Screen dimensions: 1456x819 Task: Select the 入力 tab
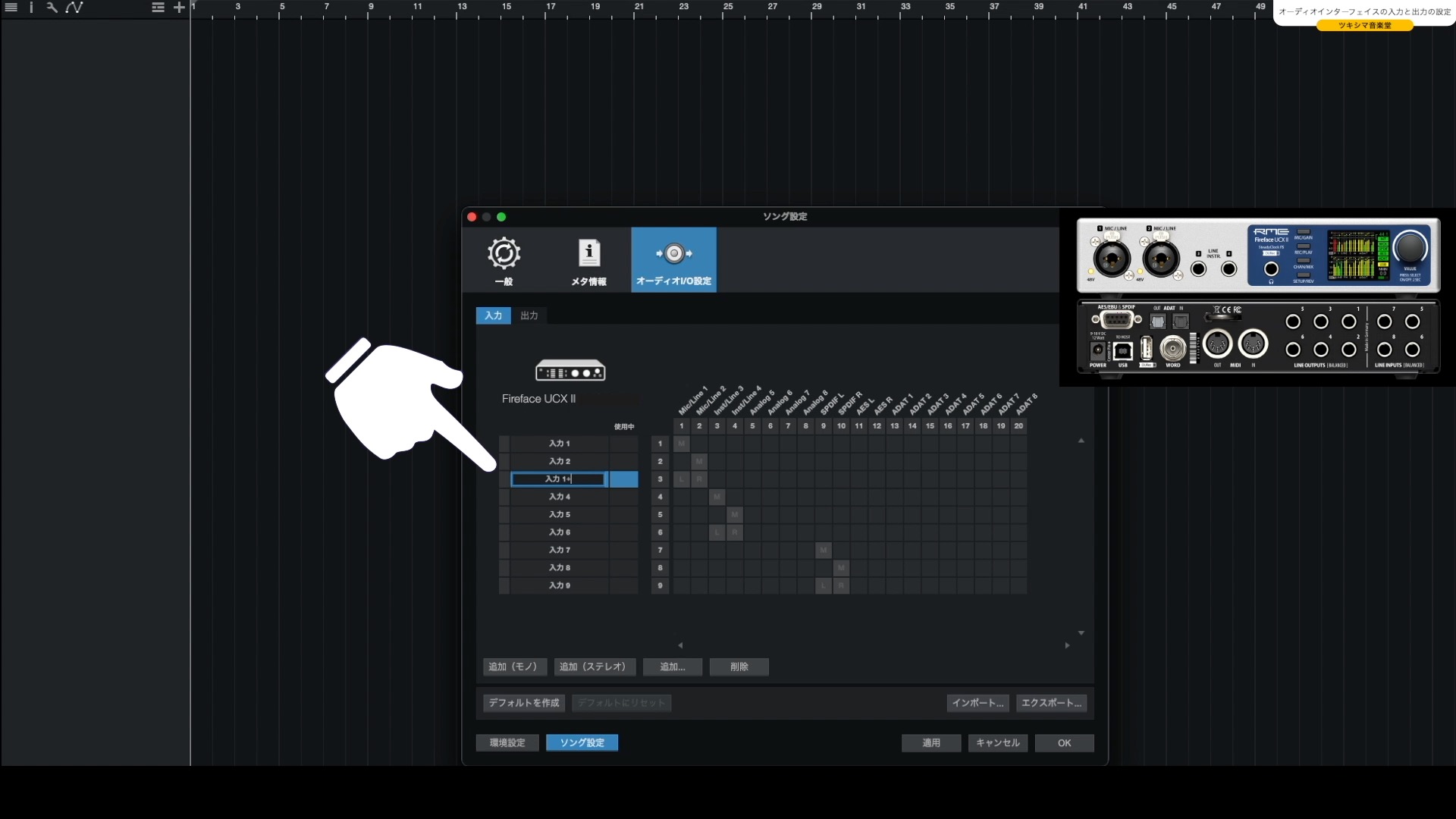493,315
